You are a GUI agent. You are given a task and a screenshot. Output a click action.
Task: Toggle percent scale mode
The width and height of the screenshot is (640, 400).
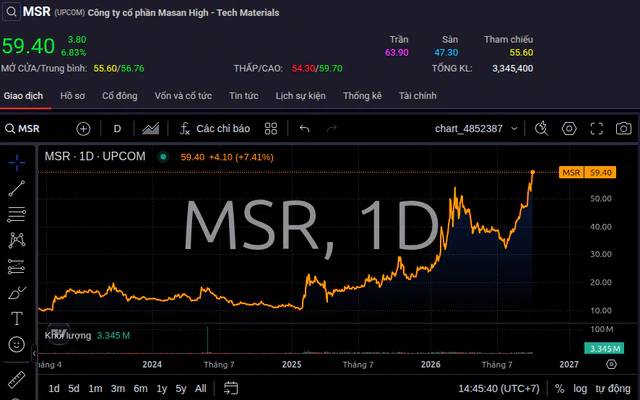560,389
